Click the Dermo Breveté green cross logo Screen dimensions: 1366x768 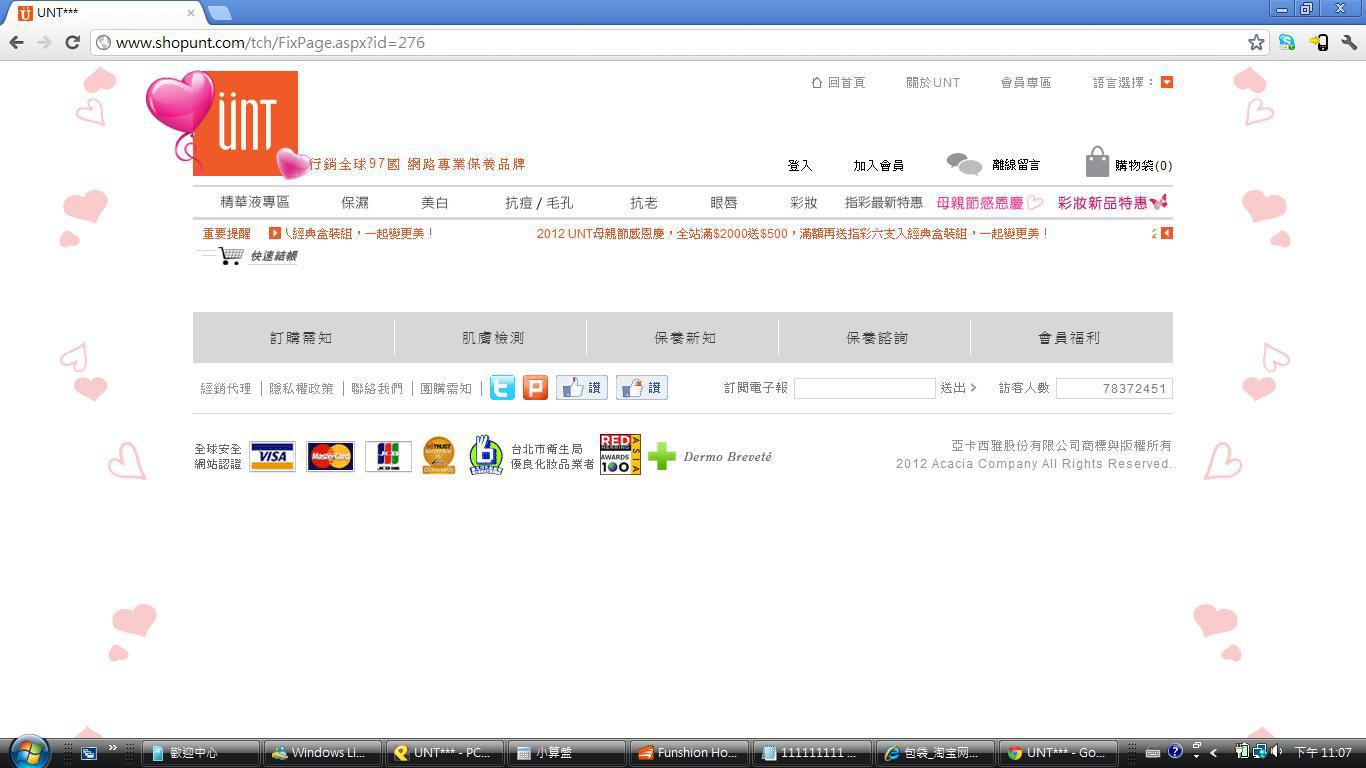click(x=661, y=456)
